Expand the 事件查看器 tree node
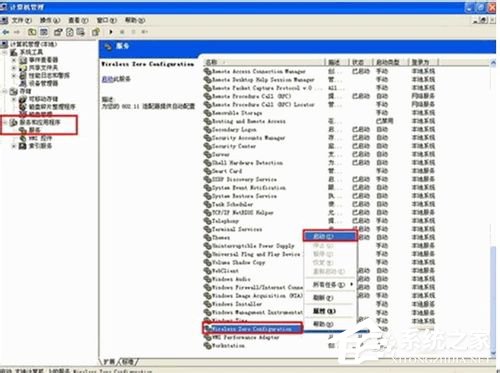 [14, 60]
